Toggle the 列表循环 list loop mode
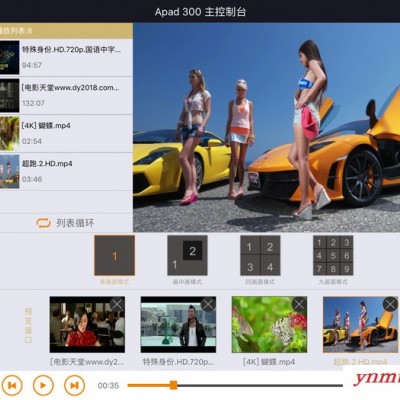Viewport: 400px width, 400px height. (66, 223)
